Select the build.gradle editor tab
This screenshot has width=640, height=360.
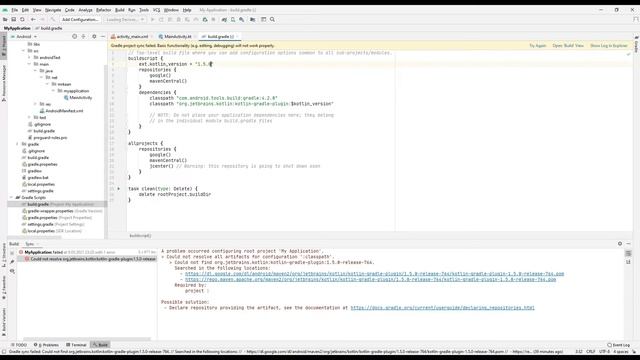[220, 36]
